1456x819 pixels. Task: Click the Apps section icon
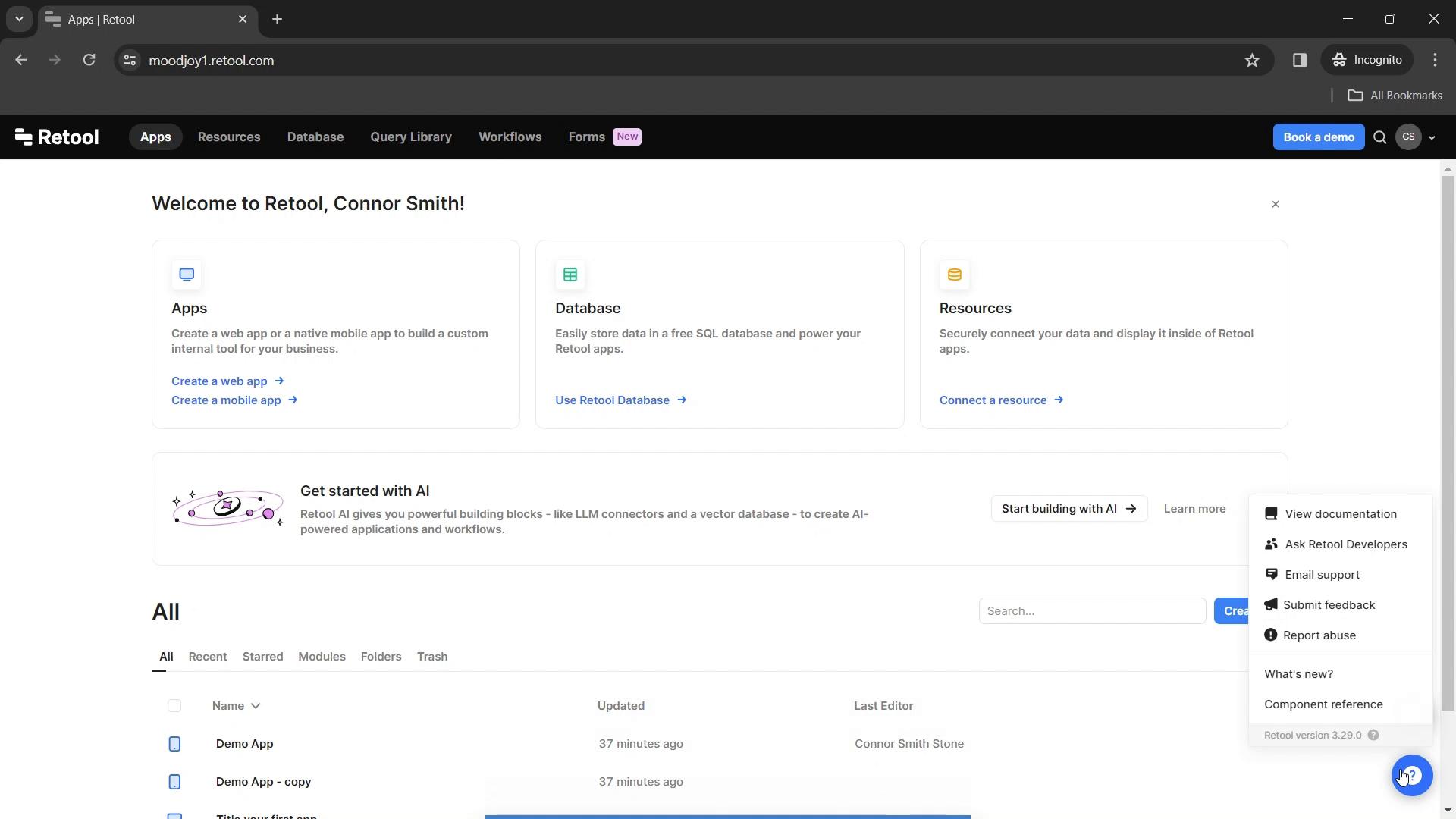pos(187,273)
